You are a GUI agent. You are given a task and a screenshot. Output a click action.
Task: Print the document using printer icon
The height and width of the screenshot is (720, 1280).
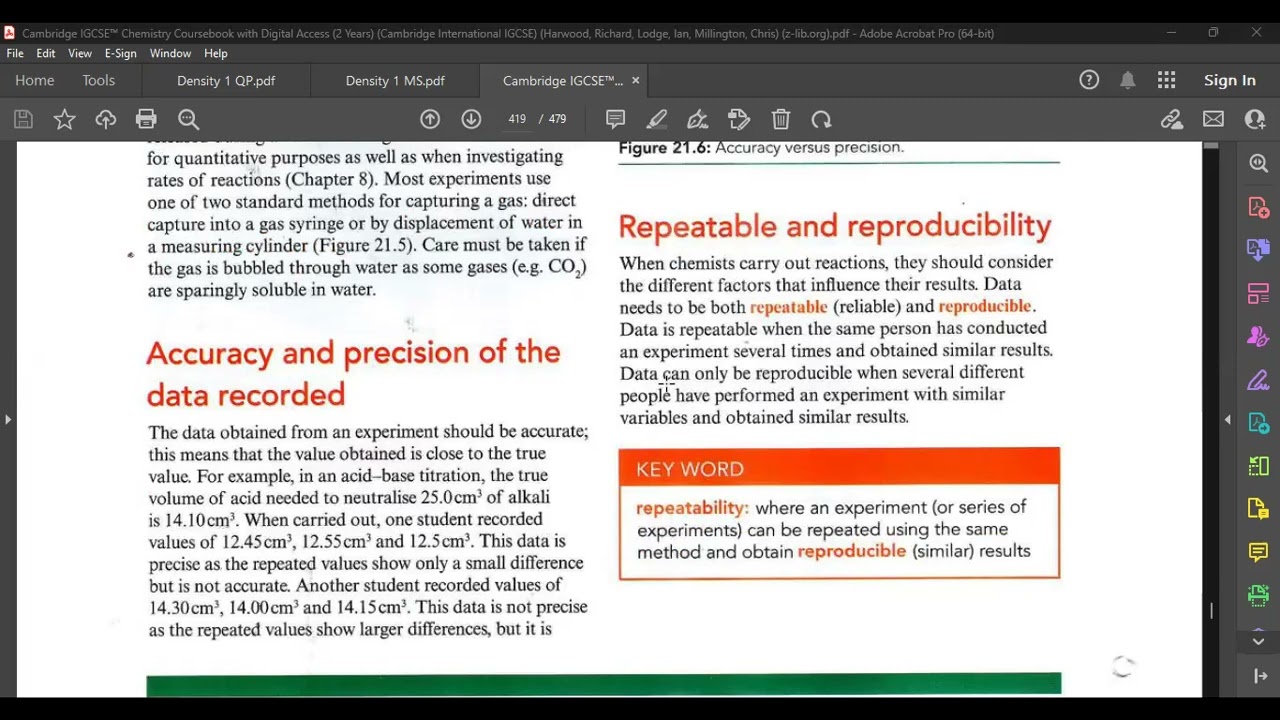pyautogui.click(x=146, y=120)
